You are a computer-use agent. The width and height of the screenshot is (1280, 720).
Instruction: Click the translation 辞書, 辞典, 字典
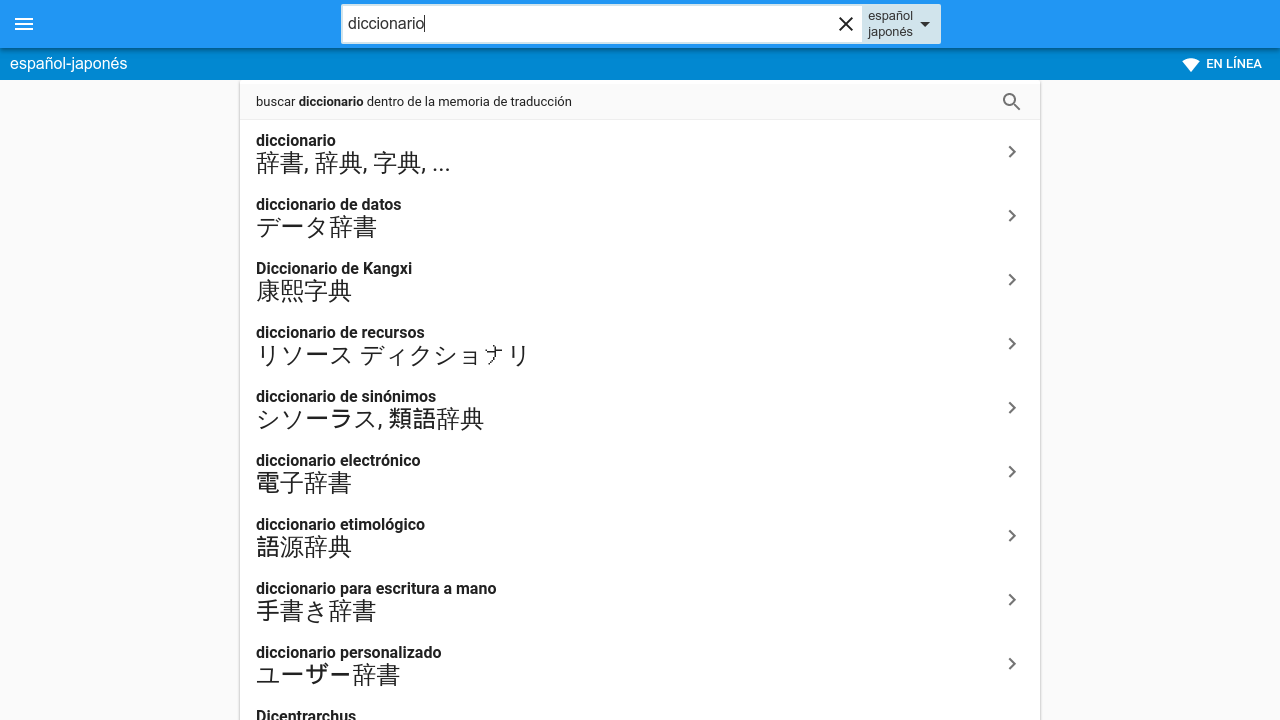[x=353, y=164]
